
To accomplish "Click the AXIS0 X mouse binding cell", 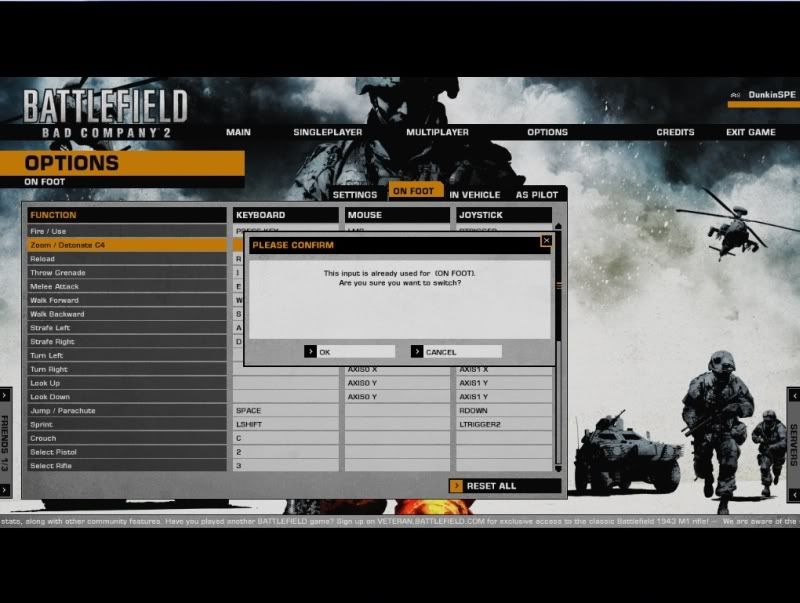I will [397, 370].
